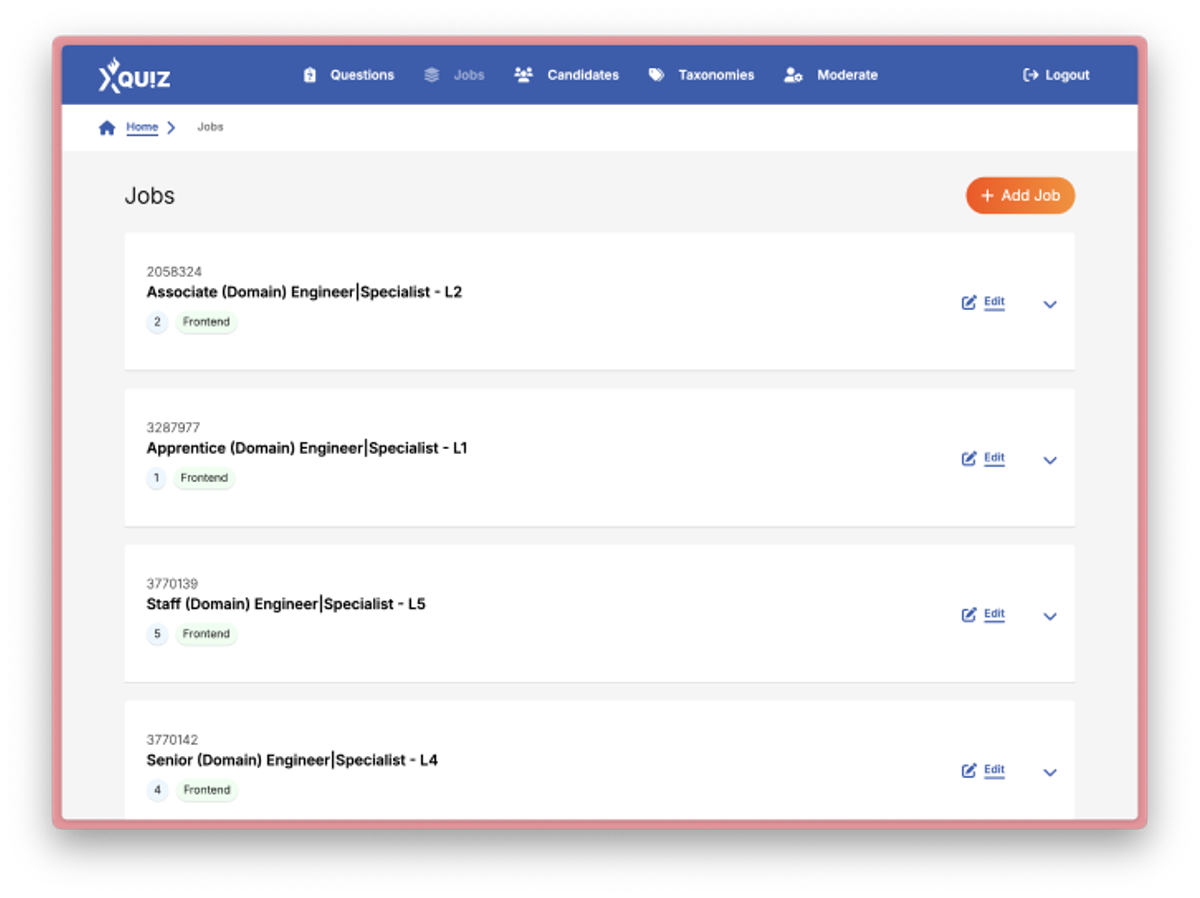Click the Candidates people icon
The width and height of the screenshot is (1200, 898).
(524, 75)
